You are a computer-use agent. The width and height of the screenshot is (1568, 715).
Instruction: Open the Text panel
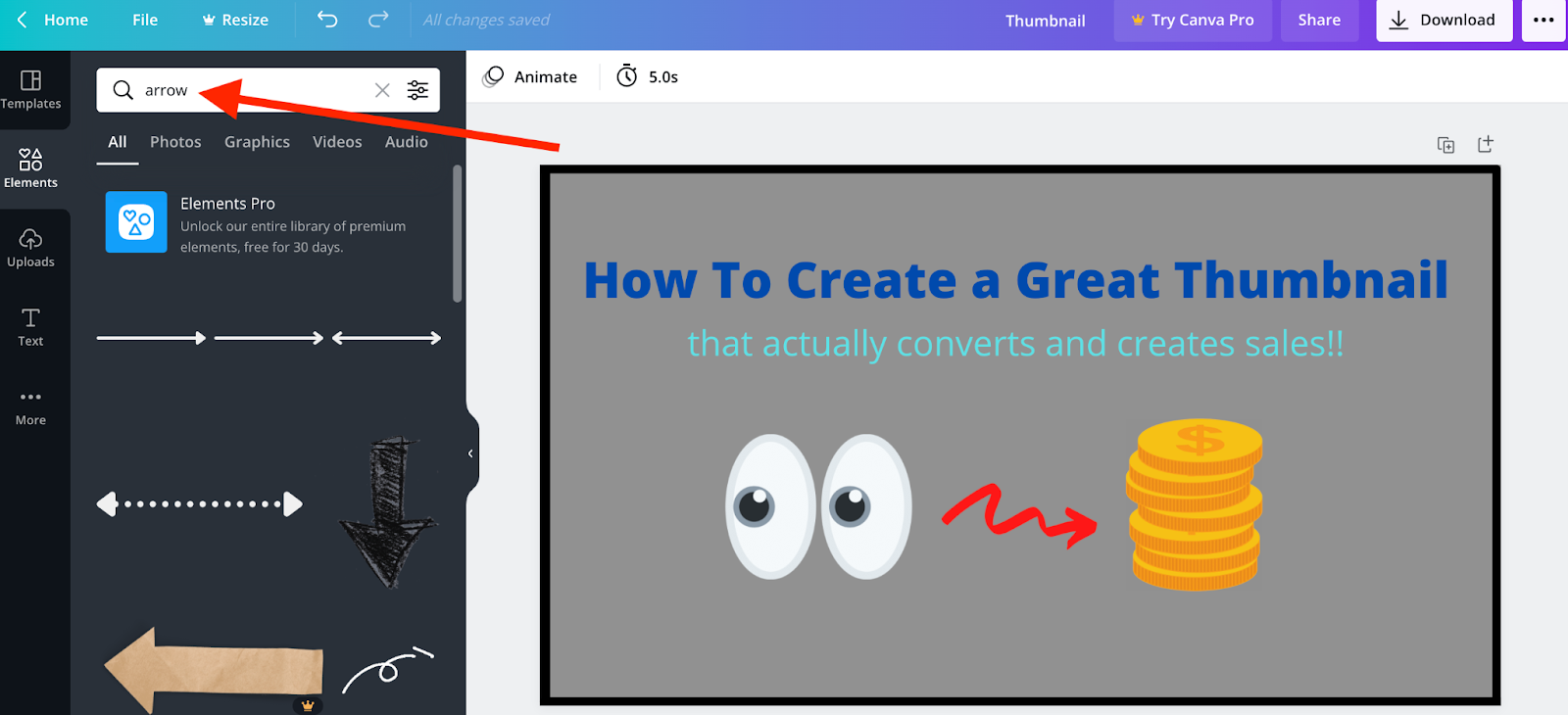30,327
